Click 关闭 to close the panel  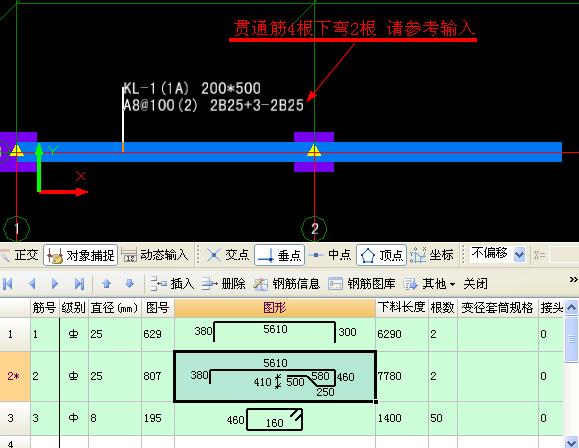click(x=475, y=284)
